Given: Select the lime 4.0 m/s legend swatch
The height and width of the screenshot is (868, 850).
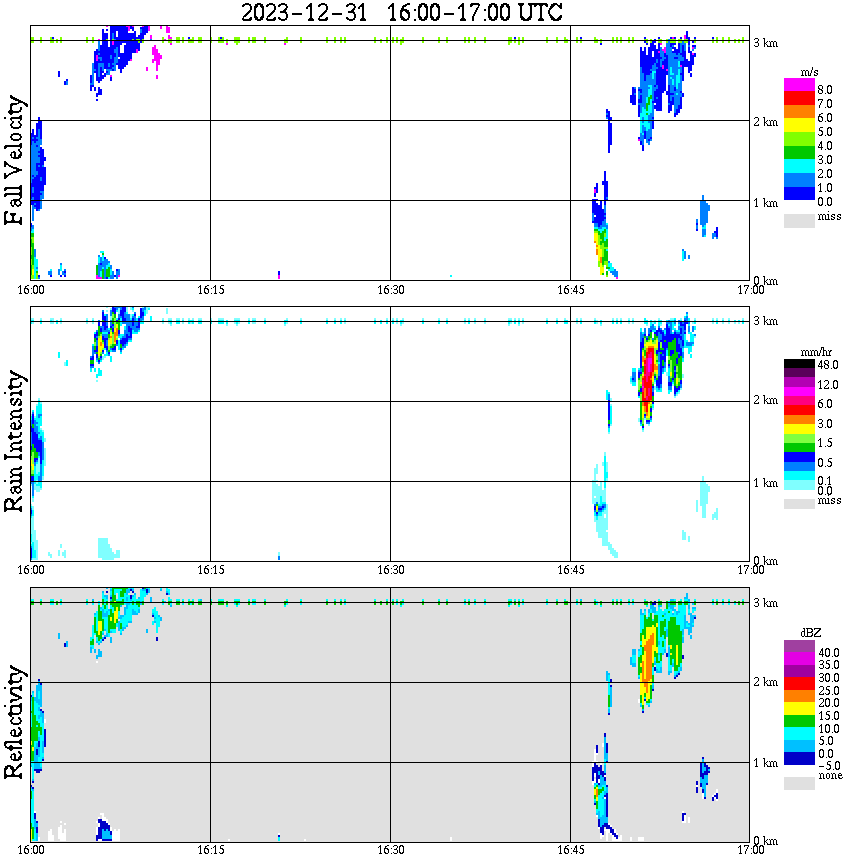Looking at the screenshot, I should tap(799, 138).
